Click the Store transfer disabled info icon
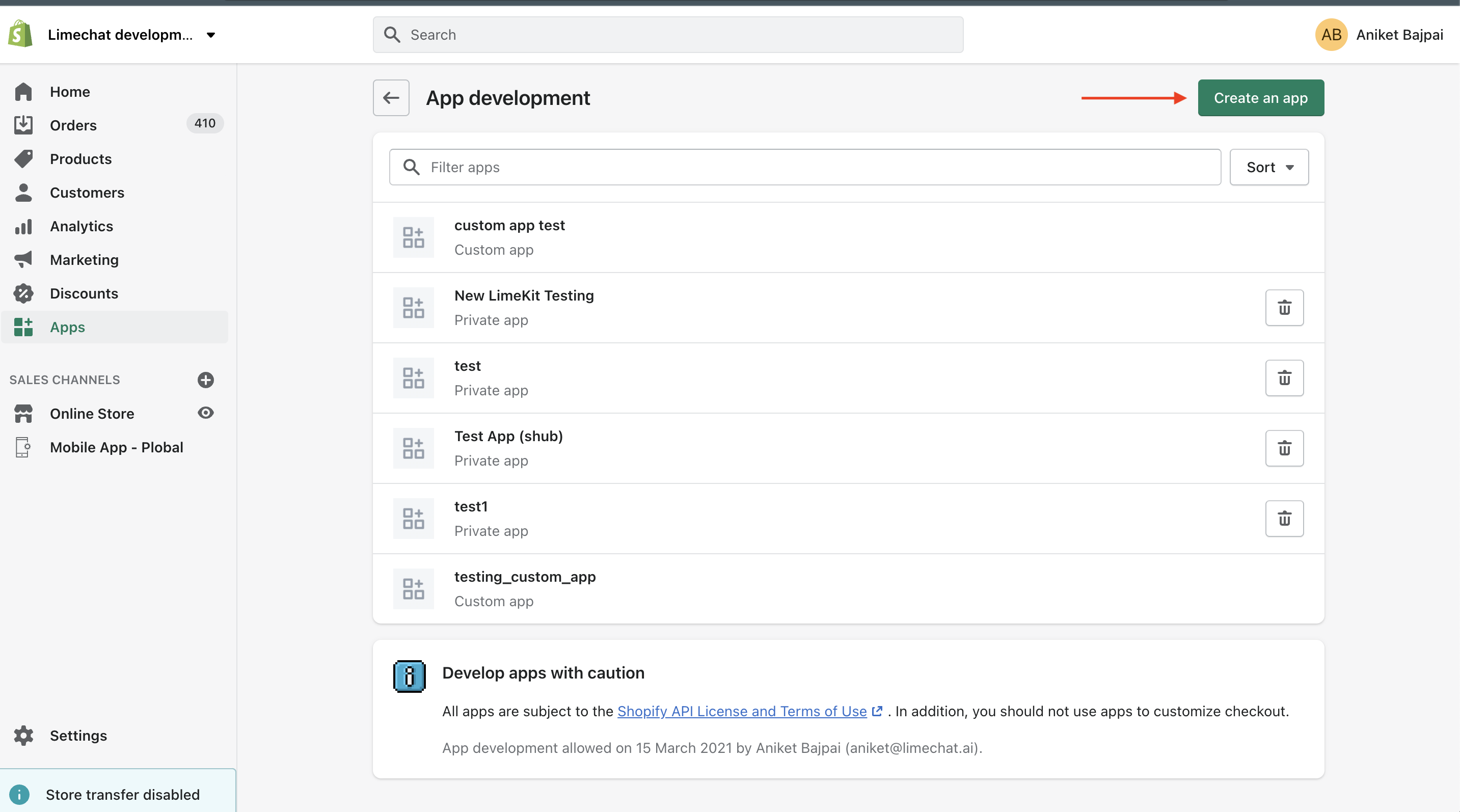 (19, 795)
